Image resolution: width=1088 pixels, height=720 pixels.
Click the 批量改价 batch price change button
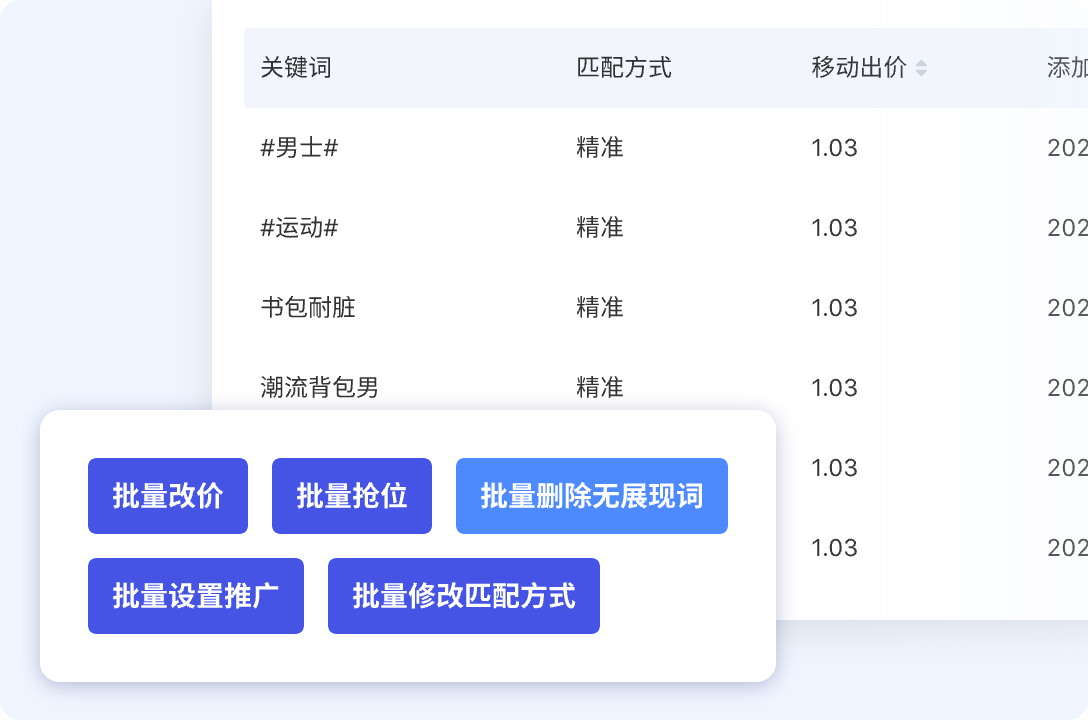click(167, 495)
